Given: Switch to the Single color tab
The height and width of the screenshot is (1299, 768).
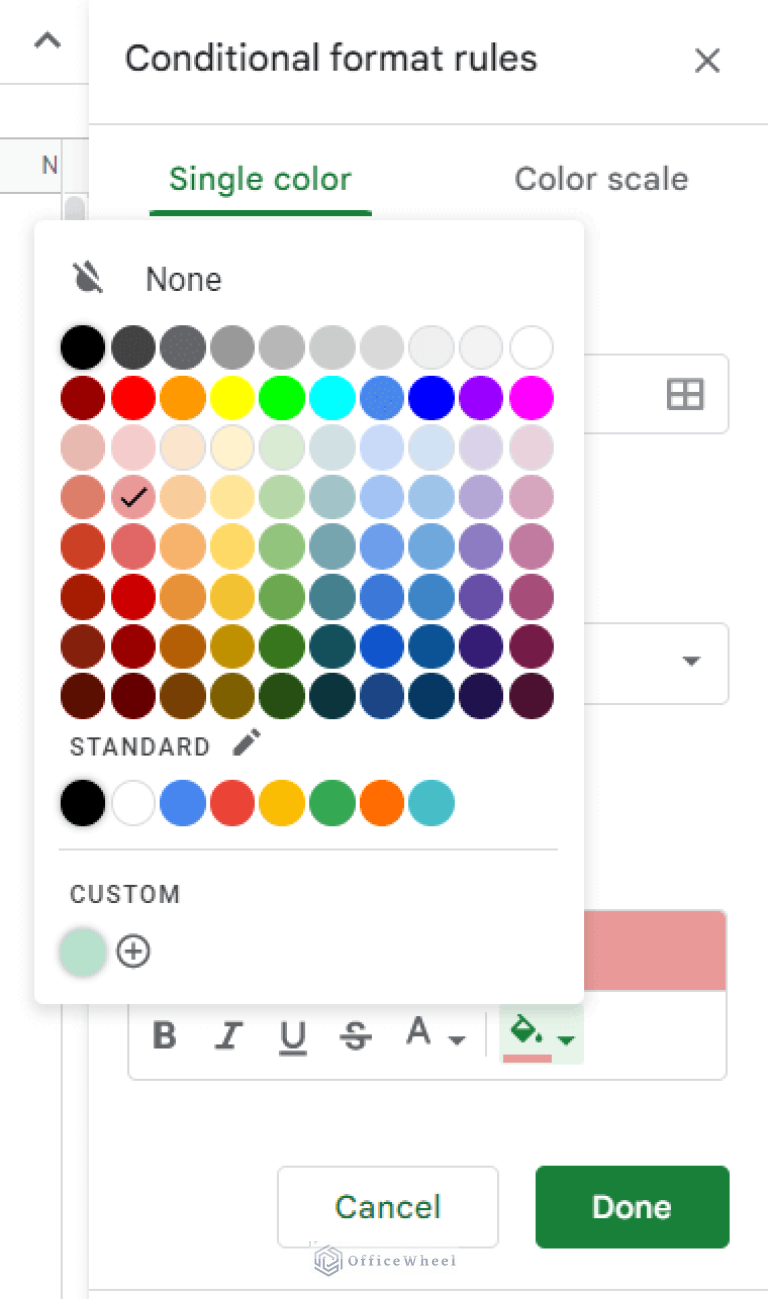Looking at the screenshot, I should click(x=260, y=180).
